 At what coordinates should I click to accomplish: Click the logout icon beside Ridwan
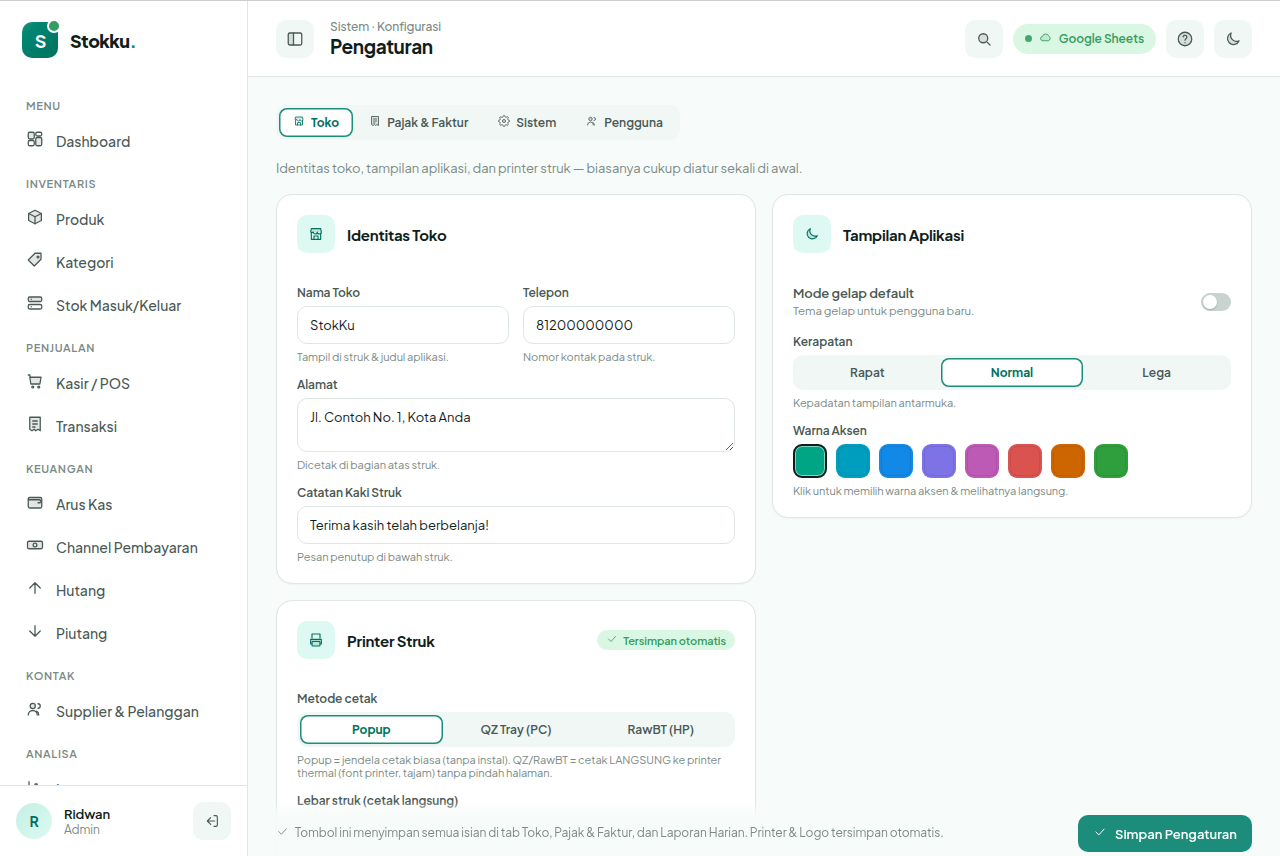pos(212,821)
